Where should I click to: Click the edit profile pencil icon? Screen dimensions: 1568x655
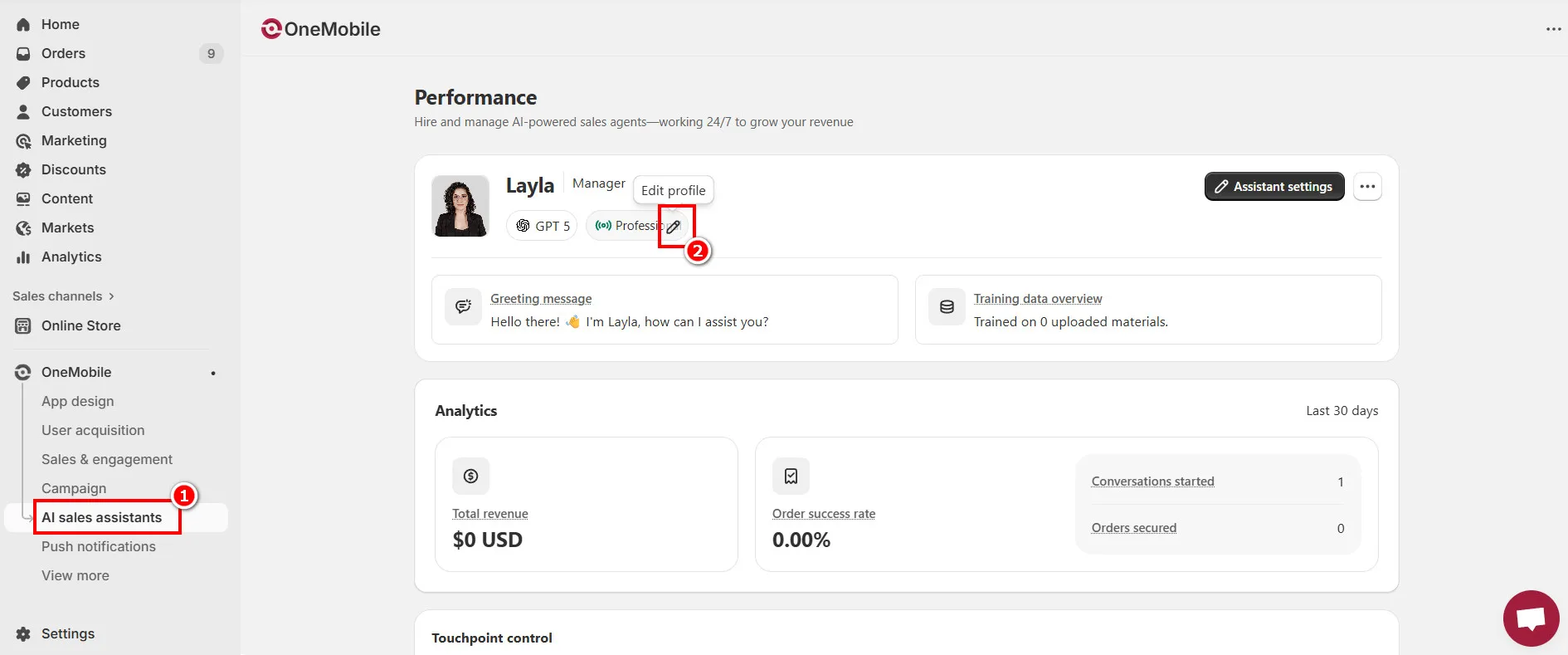click(674, 226)
